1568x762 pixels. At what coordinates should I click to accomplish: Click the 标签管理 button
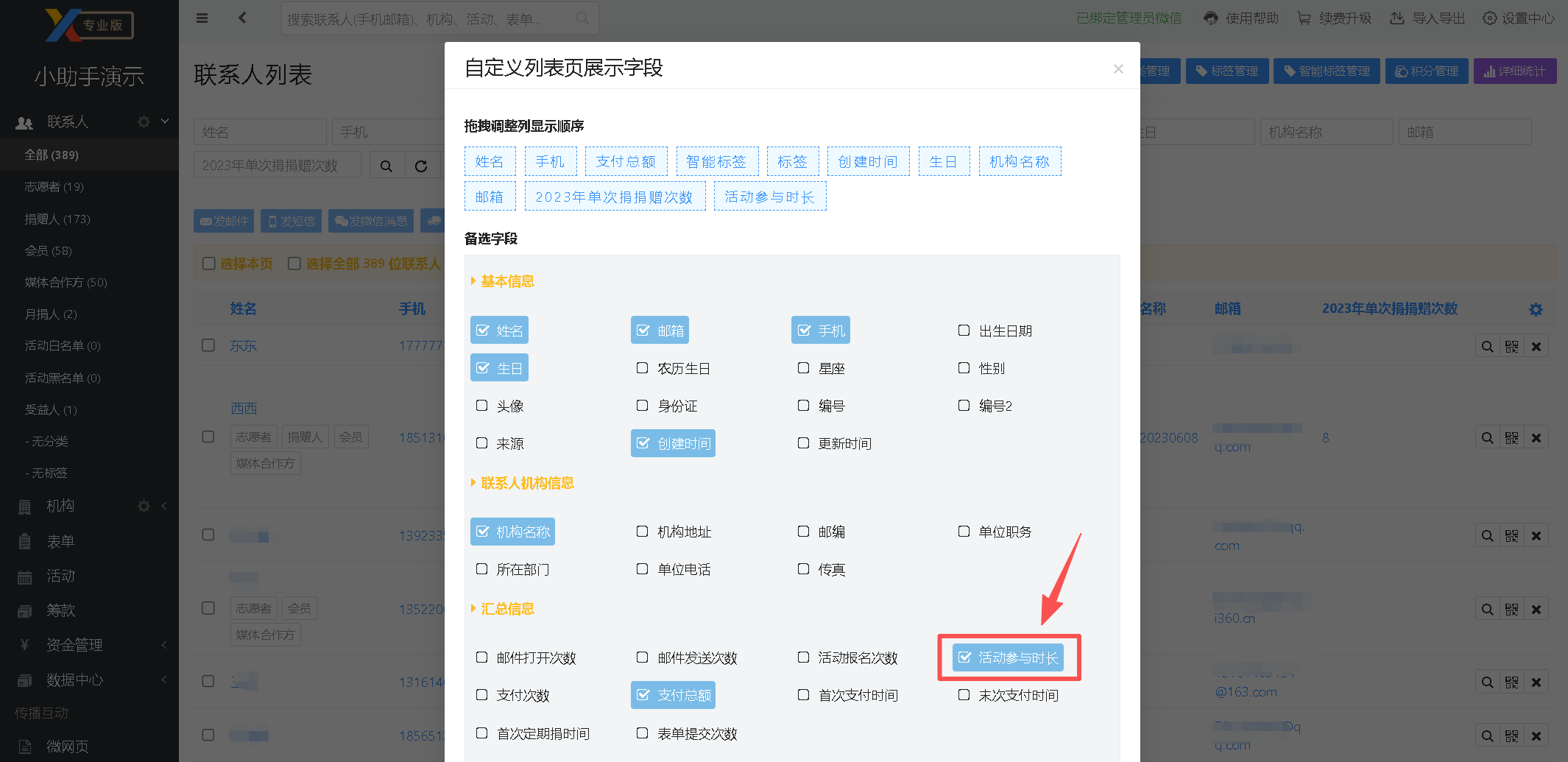click(1227, 71)
